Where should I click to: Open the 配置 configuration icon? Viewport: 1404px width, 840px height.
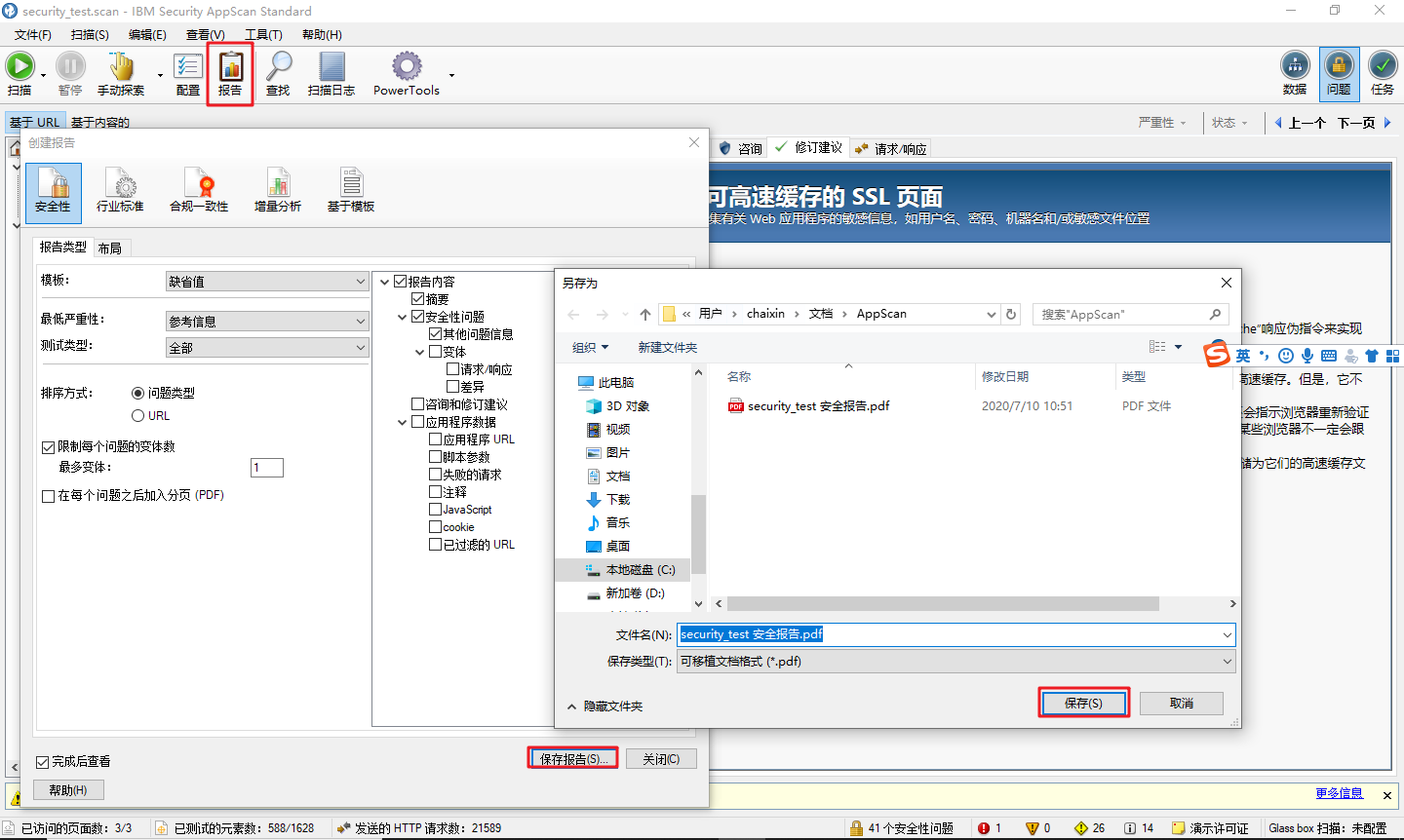point(188,66)
